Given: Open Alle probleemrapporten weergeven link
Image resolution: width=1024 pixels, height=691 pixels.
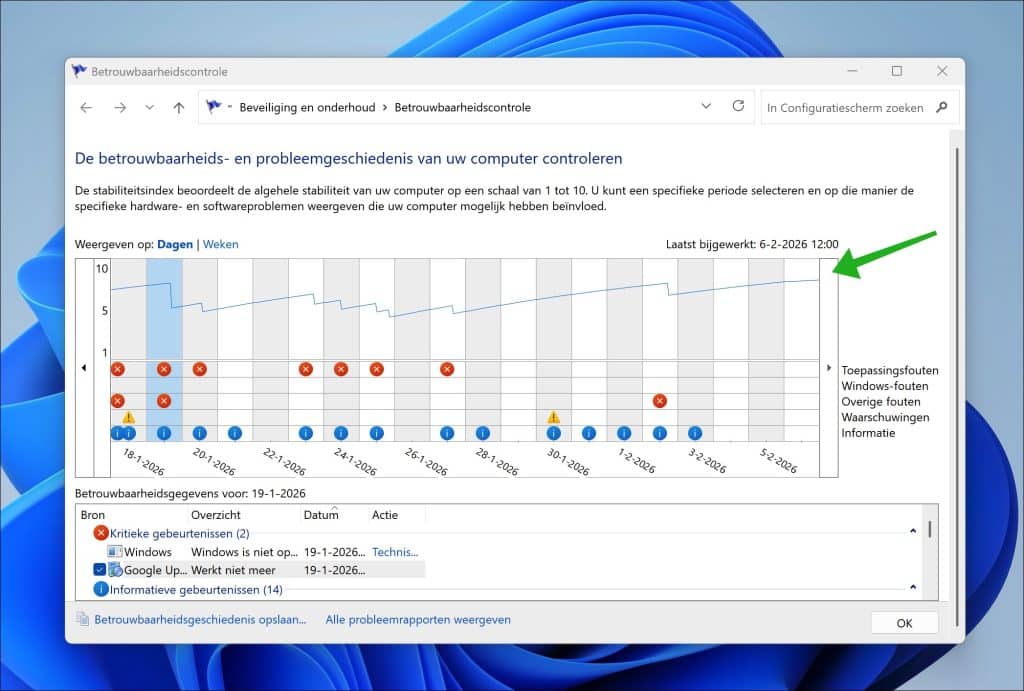Looking at the screenshot, I should 417,620.
